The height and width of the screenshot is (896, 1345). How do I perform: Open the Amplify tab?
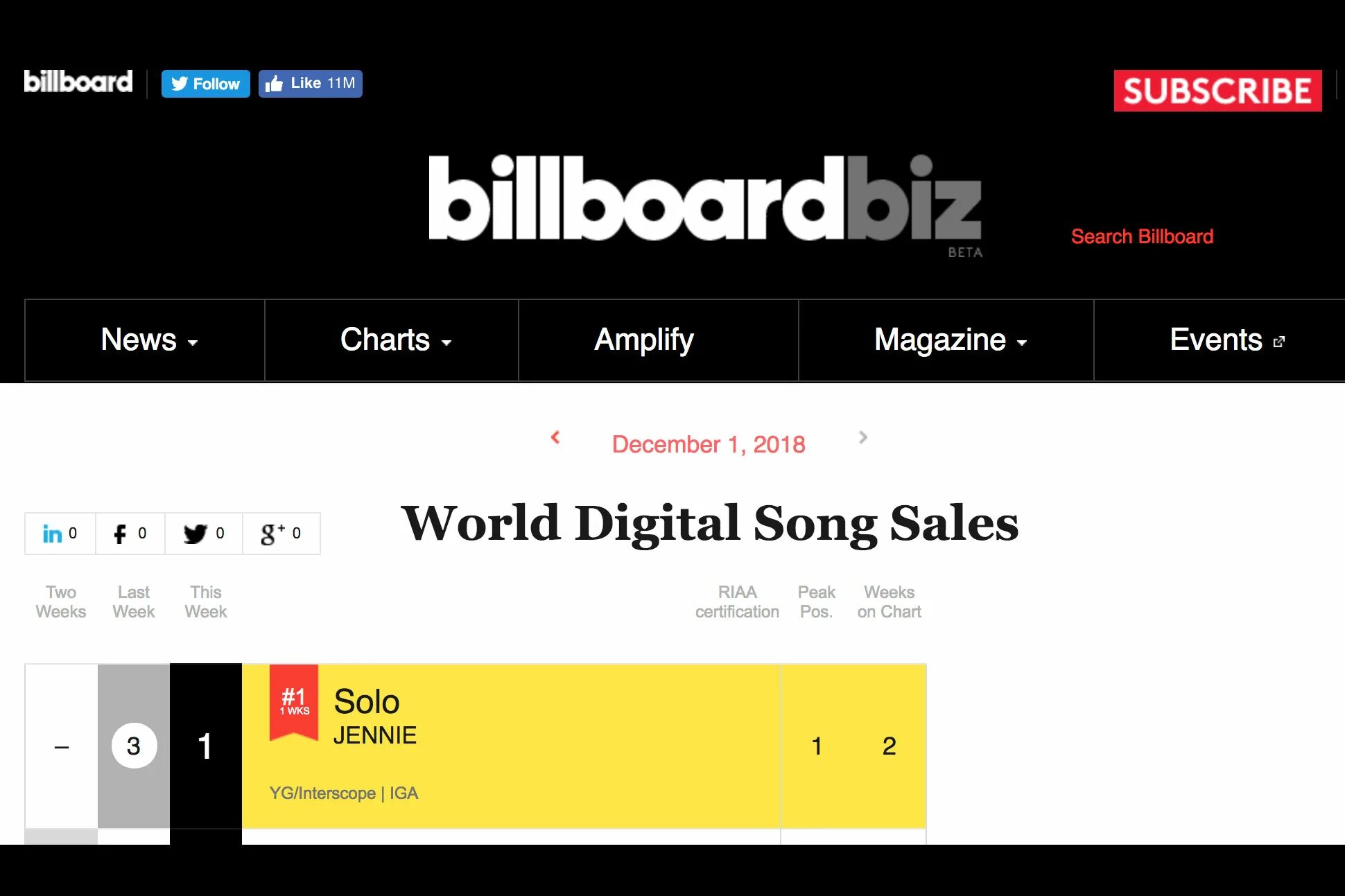point(643,340)
